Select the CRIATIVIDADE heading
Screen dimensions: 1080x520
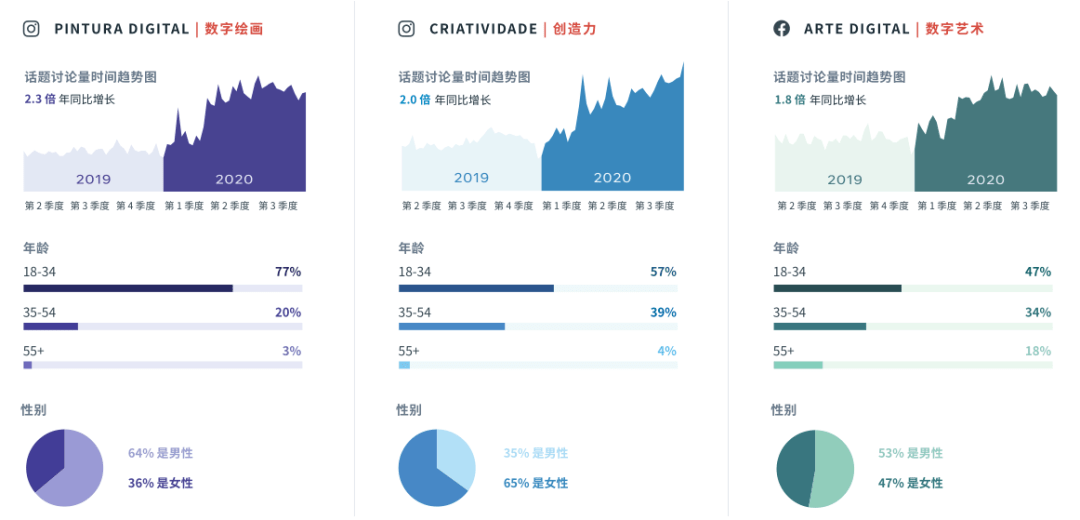(x=483, y=29)
